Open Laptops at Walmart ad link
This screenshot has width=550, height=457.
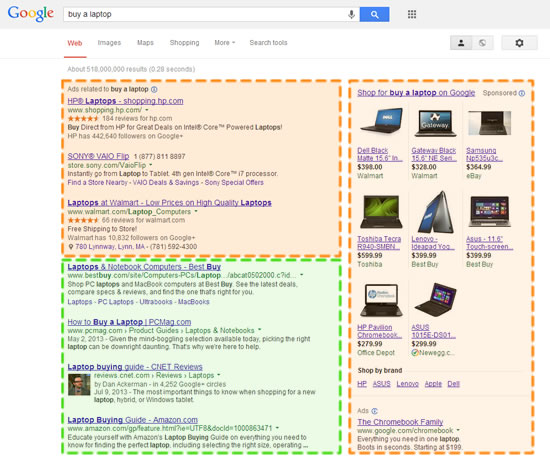coord(169,203)
